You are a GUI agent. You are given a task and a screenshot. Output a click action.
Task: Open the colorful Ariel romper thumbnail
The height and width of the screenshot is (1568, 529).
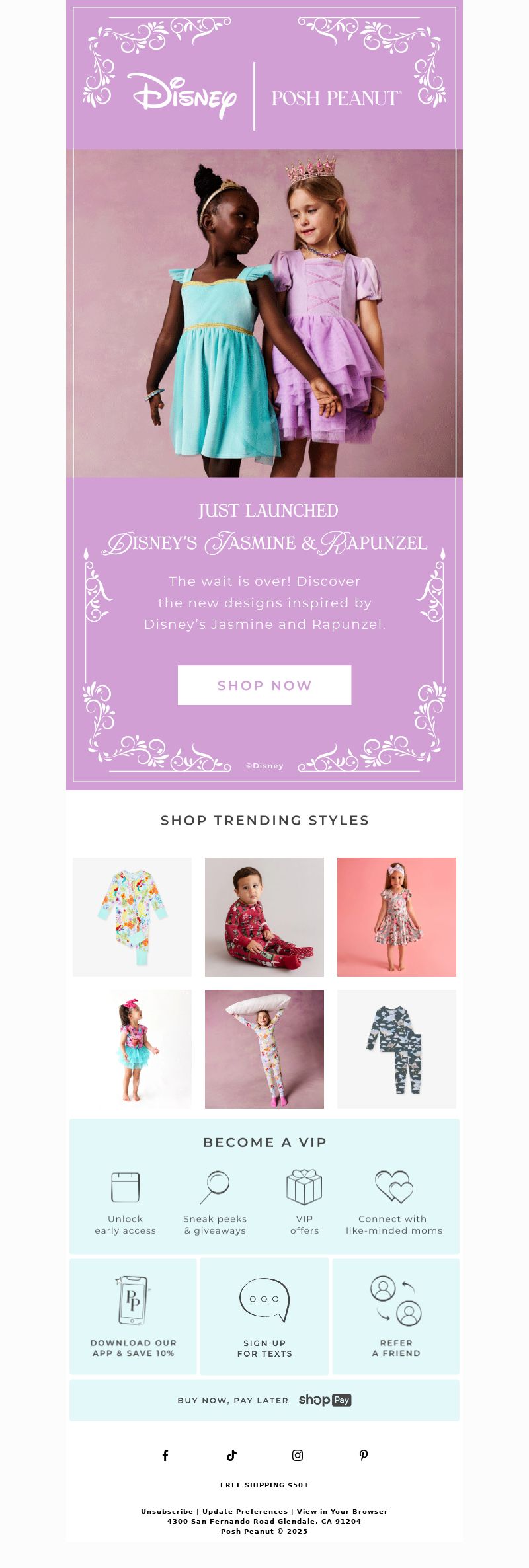coord(132,917)
